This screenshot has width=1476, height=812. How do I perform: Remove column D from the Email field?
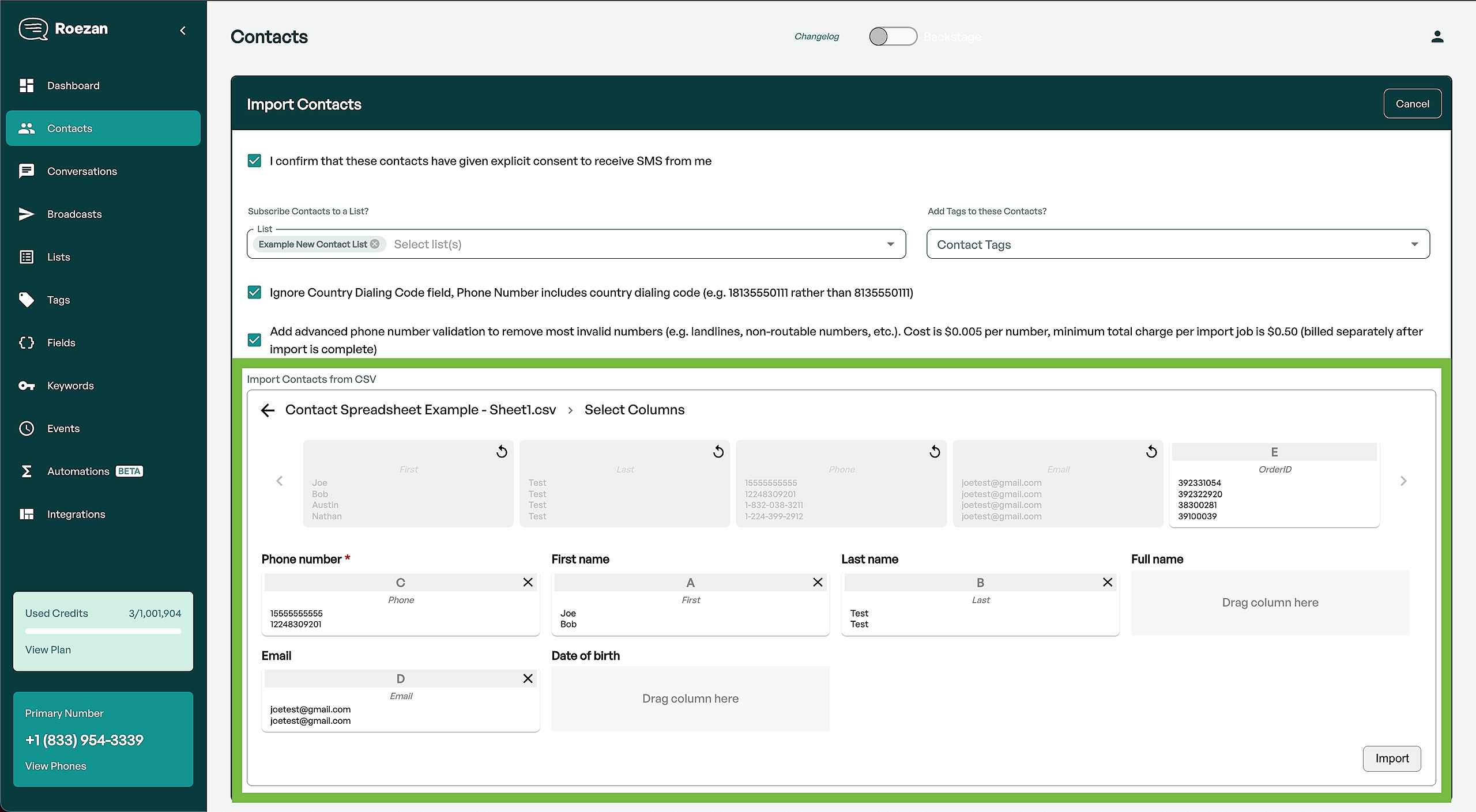pyautogui.click(x=528, y=678)
